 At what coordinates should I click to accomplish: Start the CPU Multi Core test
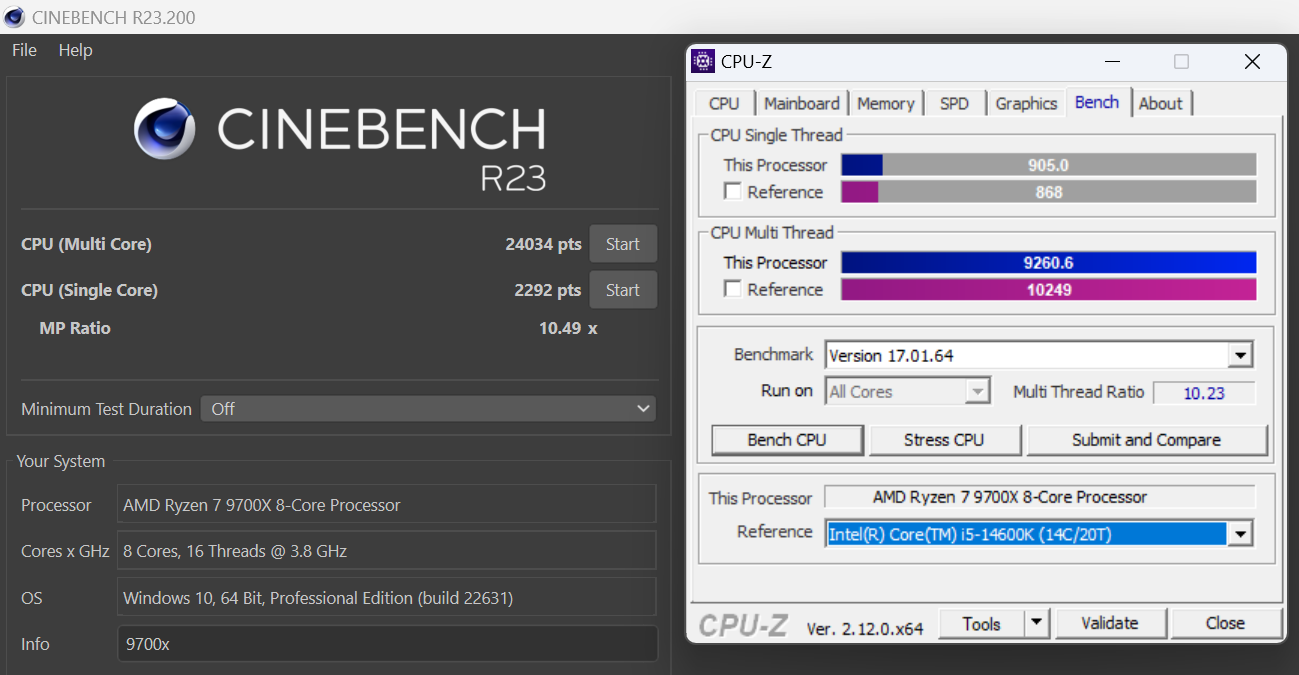point(622,244)
